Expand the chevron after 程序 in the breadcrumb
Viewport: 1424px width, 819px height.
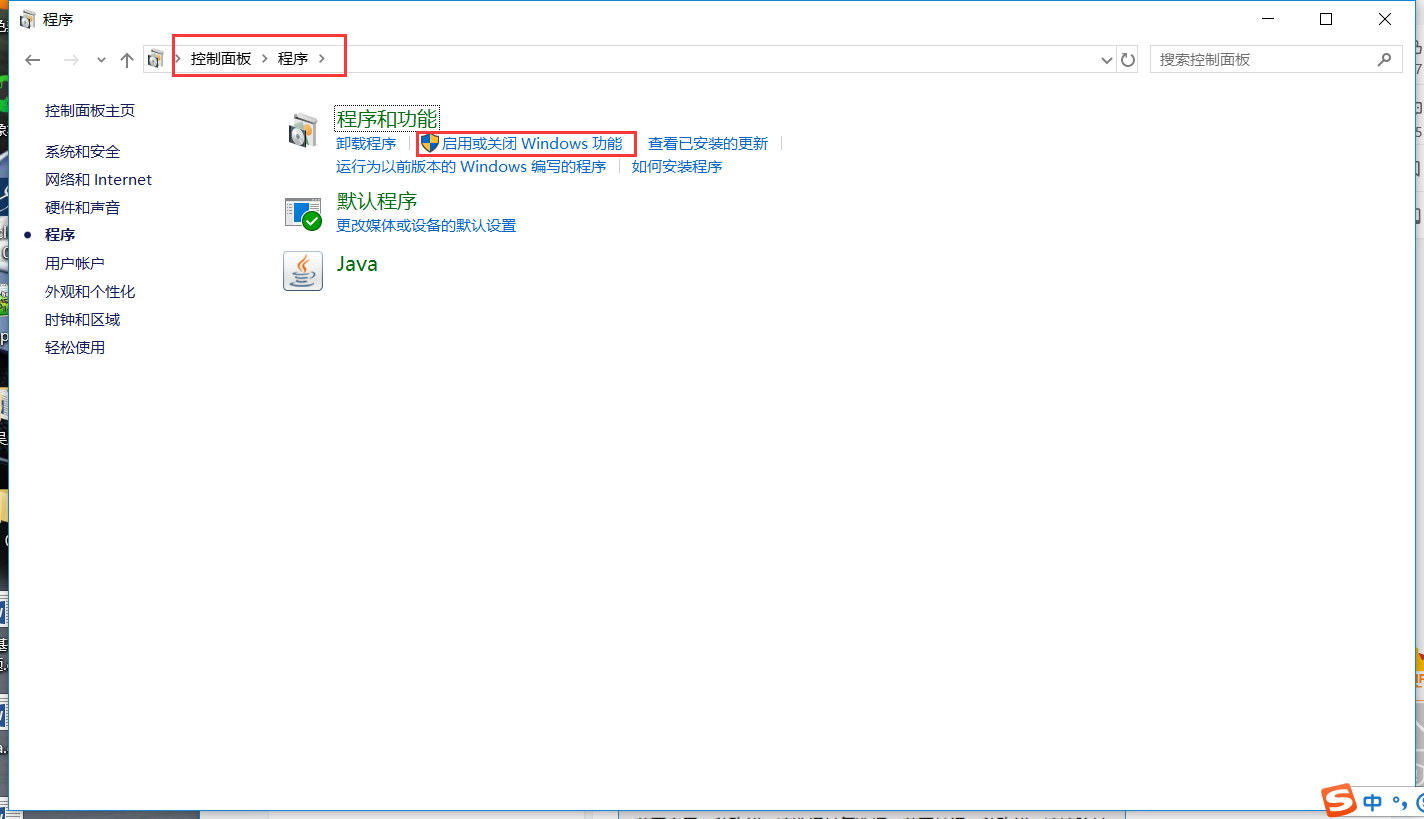(321, 59)
